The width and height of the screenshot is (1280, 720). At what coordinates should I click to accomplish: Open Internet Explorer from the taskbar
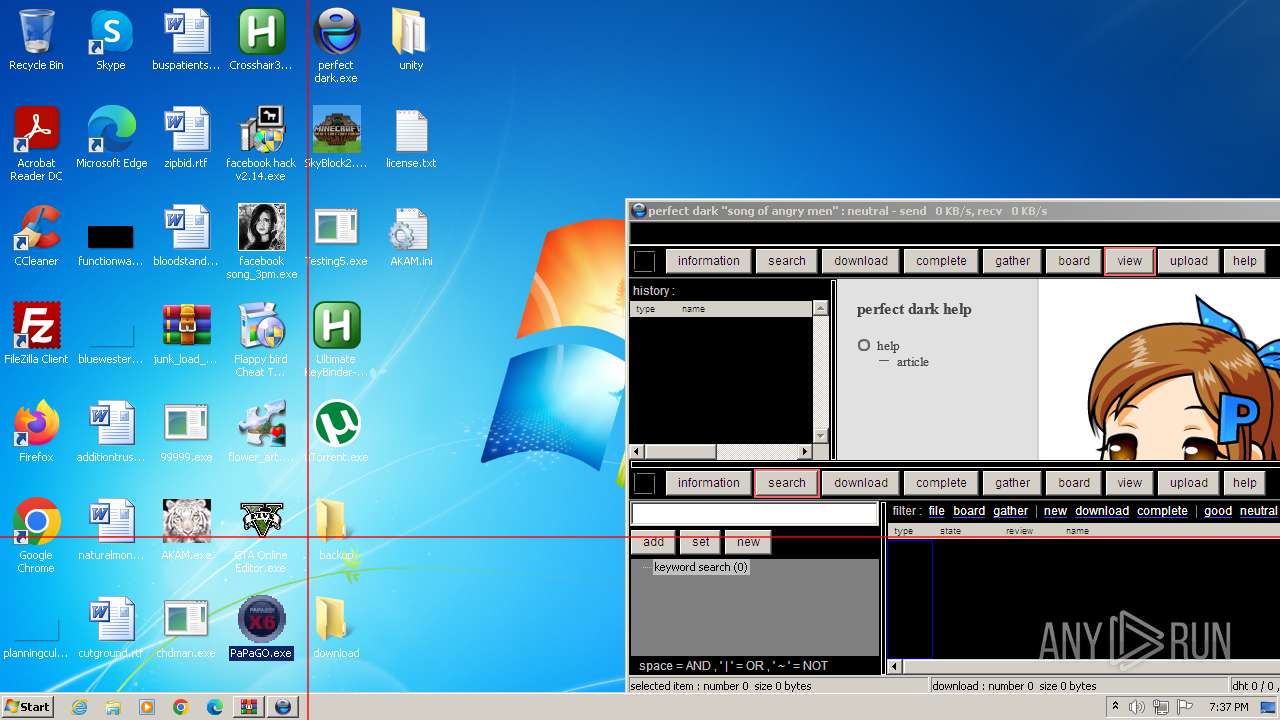pos(79,707)
